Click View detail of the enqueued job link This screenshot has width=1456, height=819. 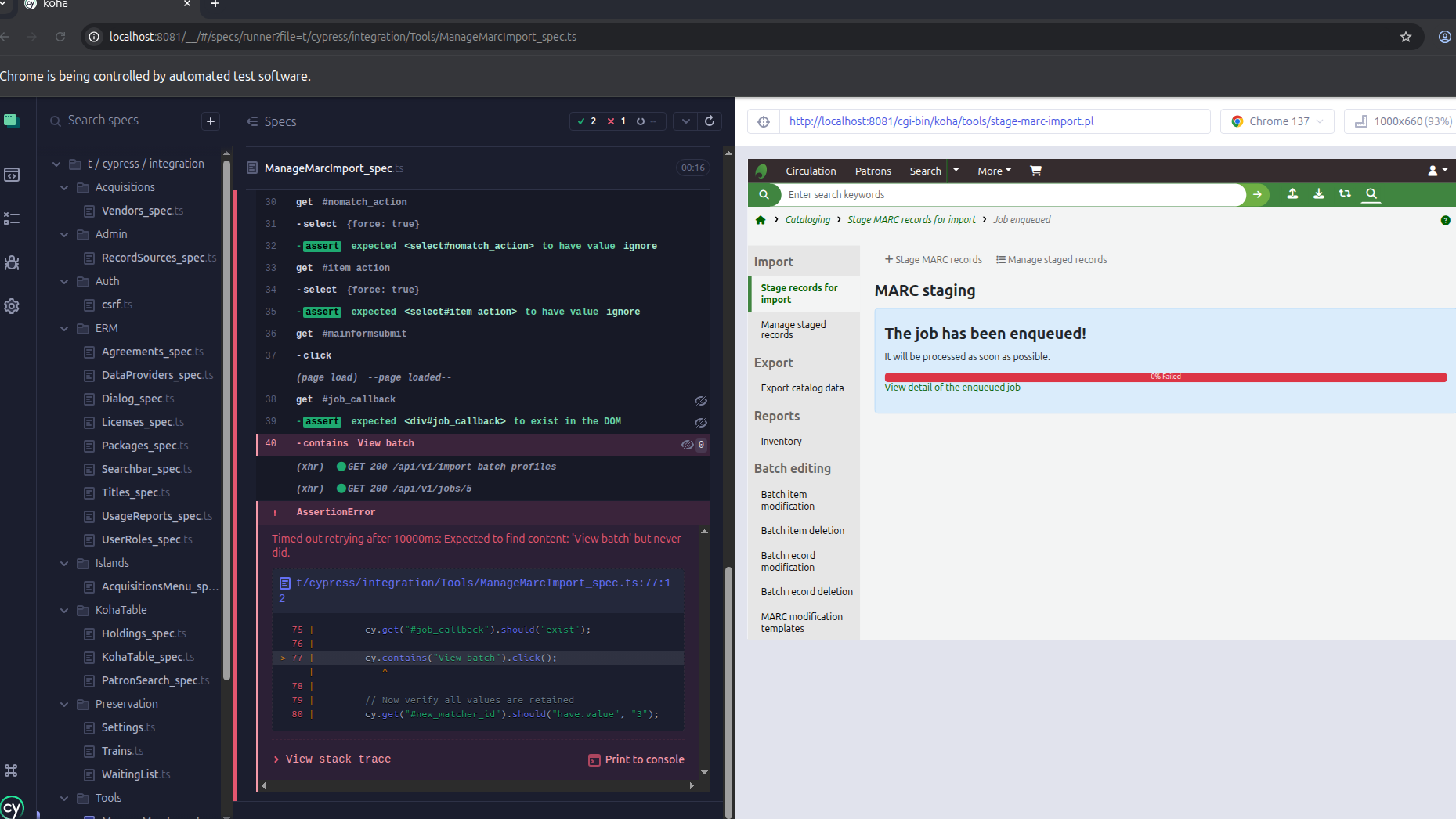(x=952, y=388)
